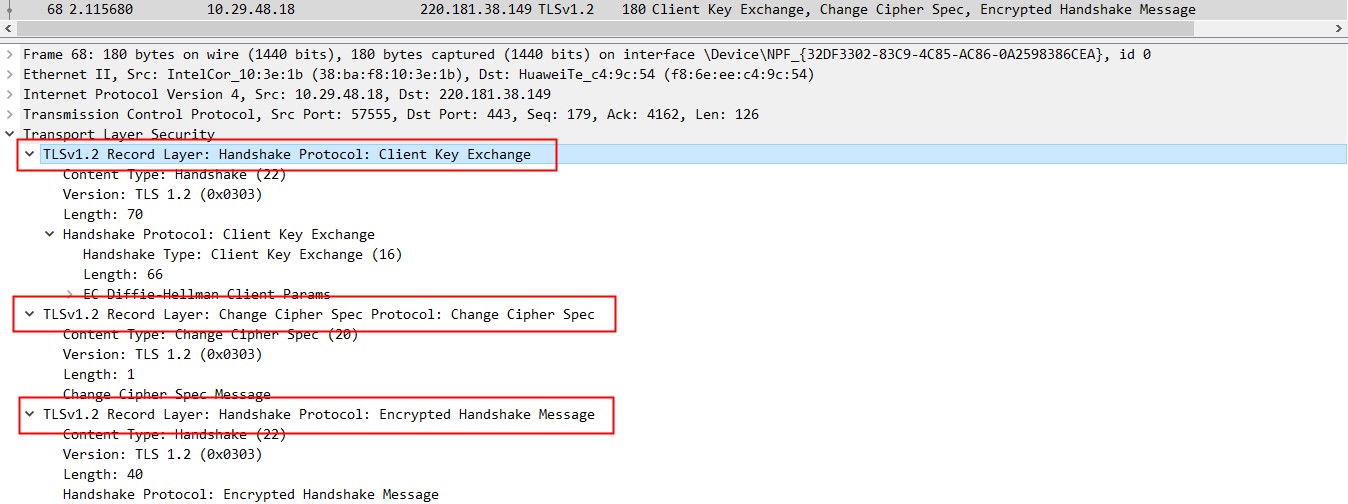1348x504 pixels.
Task: Select Length: 70 field
Action: point(103,214)
